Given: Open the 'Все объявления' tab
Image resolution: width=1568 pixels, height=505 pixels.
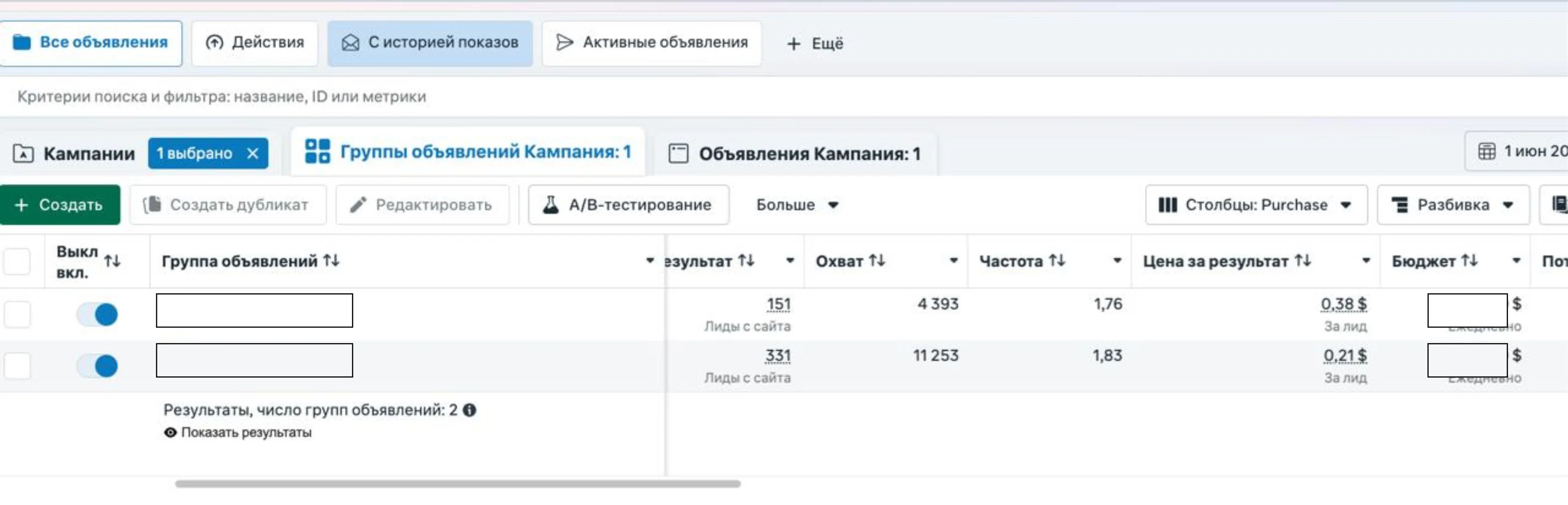Looking at the screenshot, I should pos(90,43).
